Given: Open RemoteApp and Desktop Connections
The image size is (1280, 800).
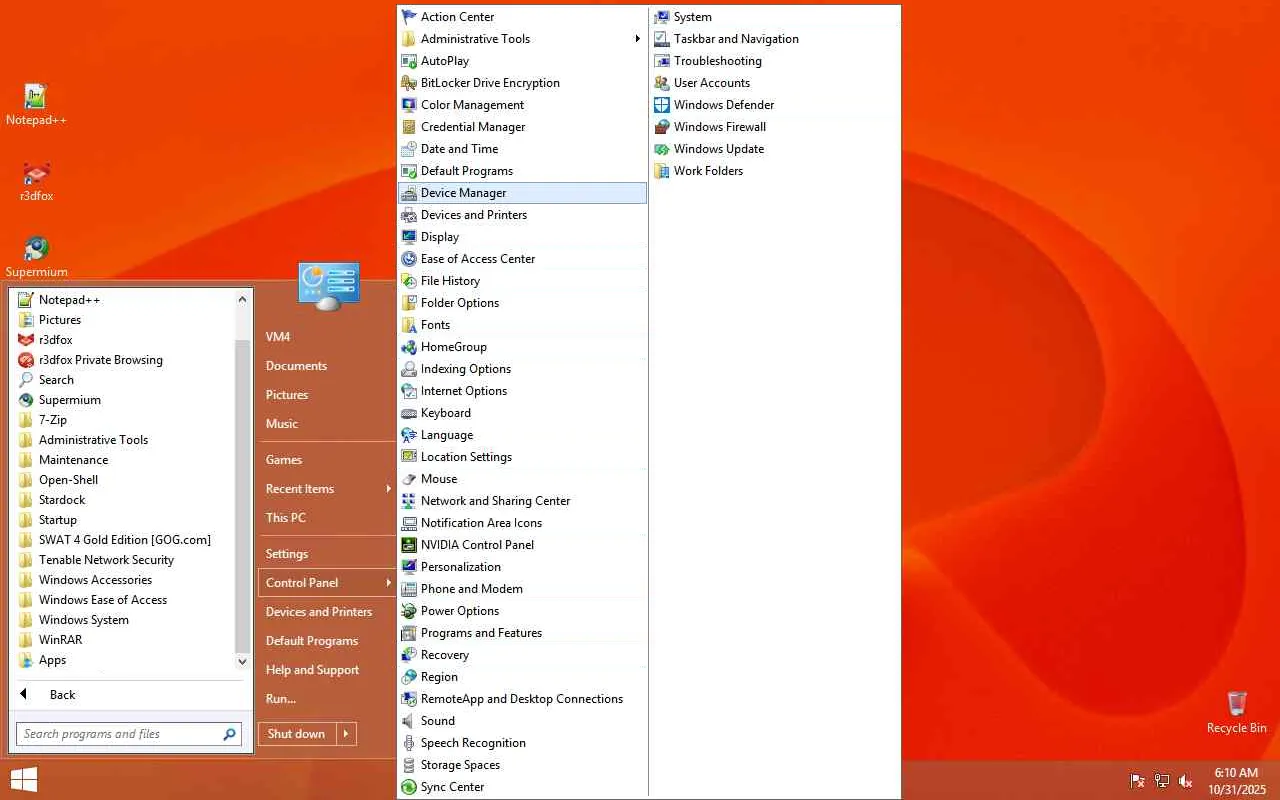Looking at the screenshot, I should coord(523,699).
